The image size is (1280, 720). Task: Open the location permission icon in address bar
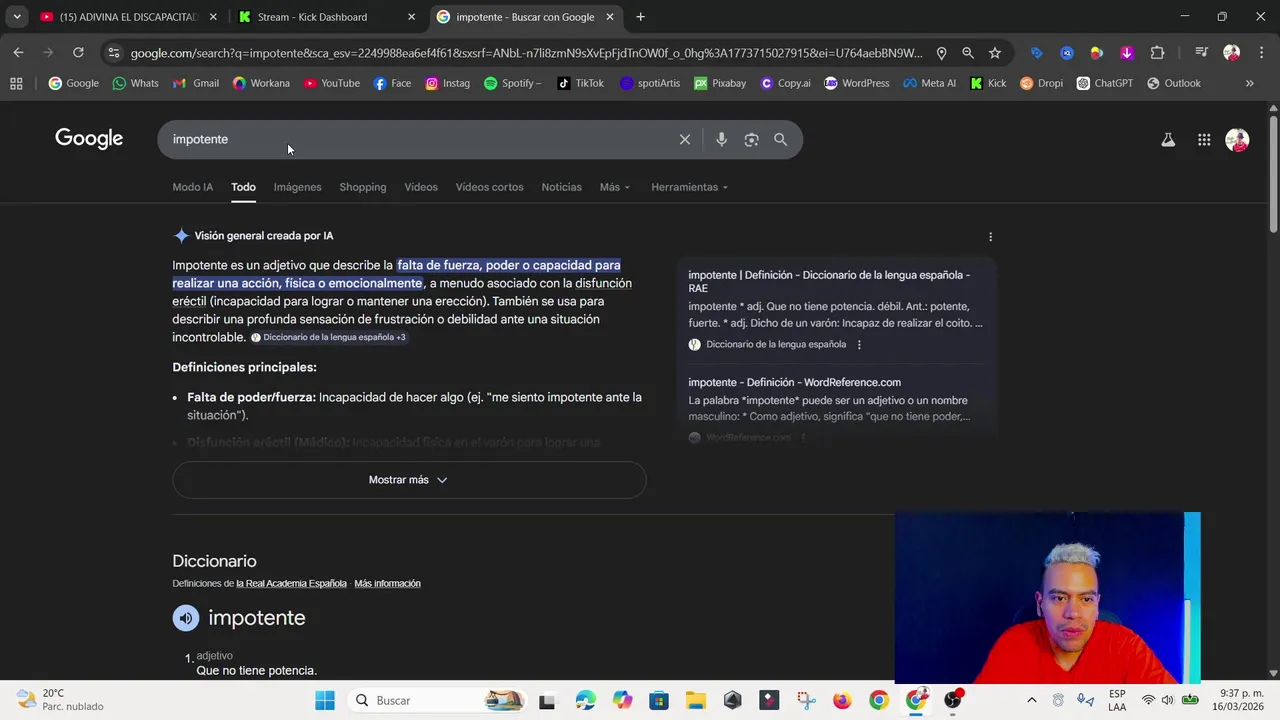(941, 53)
